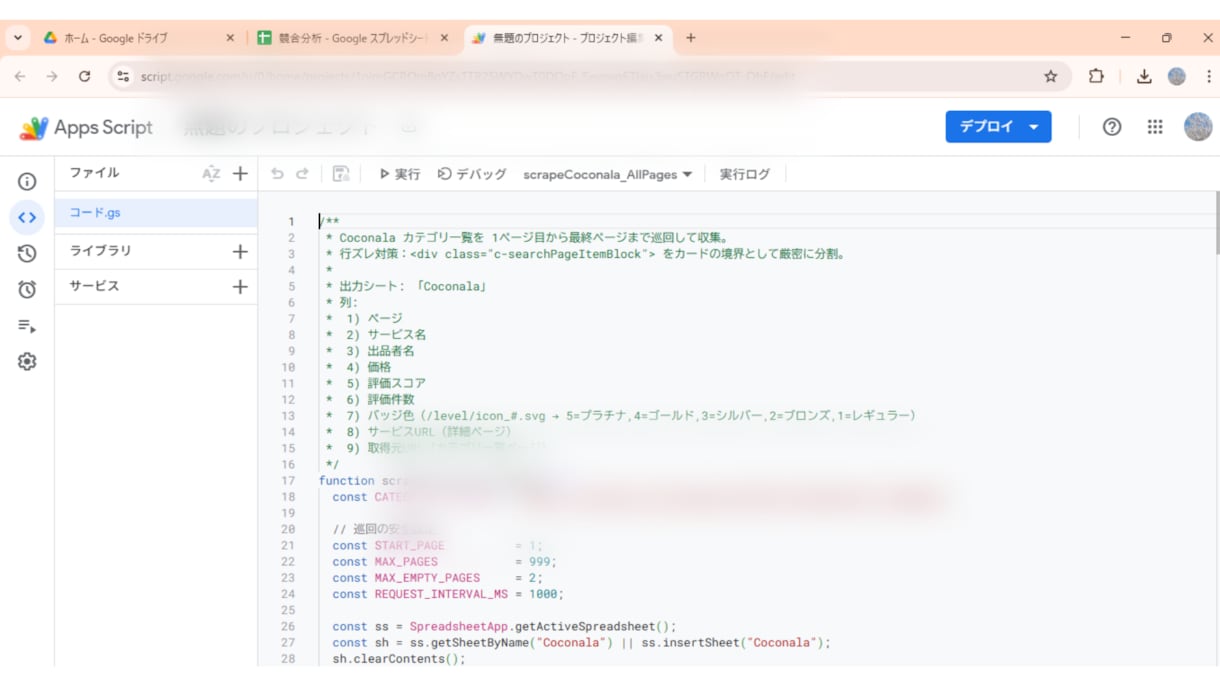Open a new browser tab

(690, 38)
